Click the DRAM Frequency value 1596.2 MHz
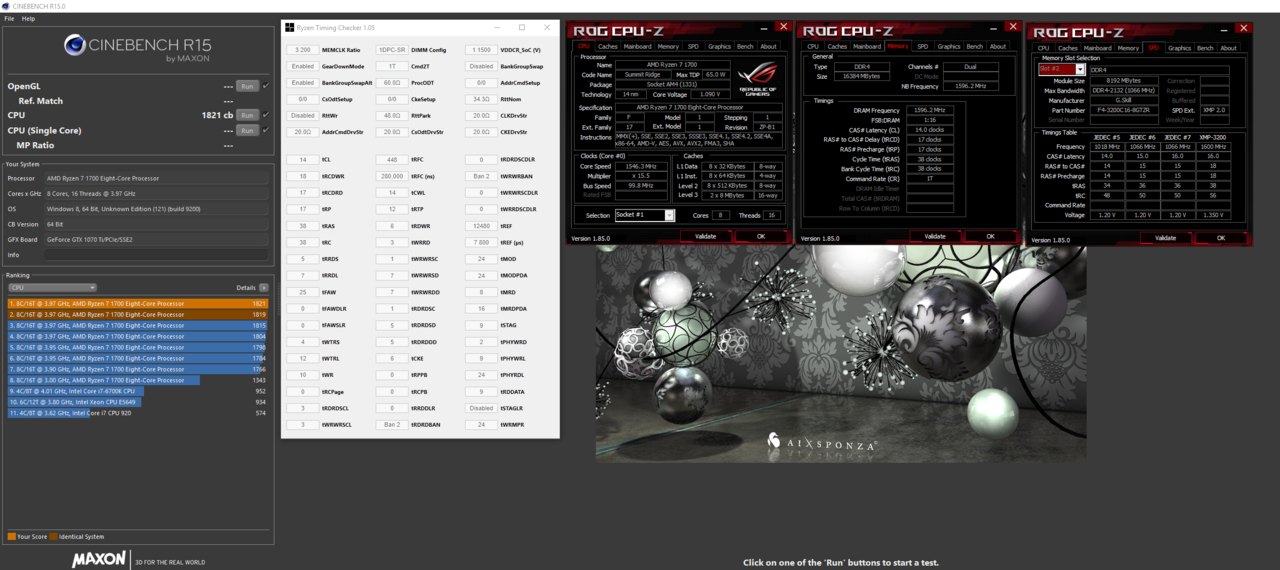The image size is (1280, 570). click(x=930, y=111)
